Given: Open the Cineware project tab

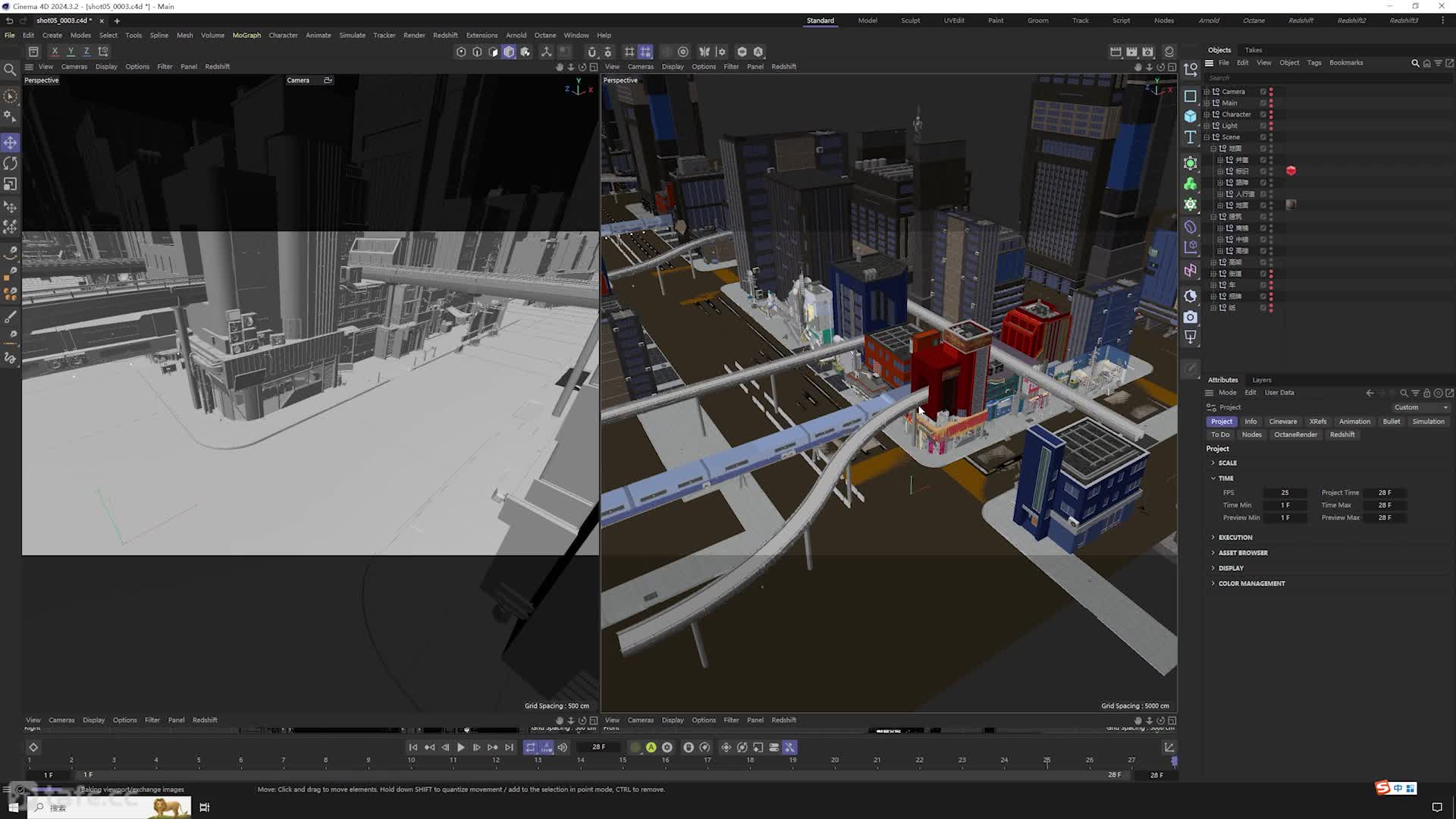Looking at the screenshot, I should point(1283,422).
